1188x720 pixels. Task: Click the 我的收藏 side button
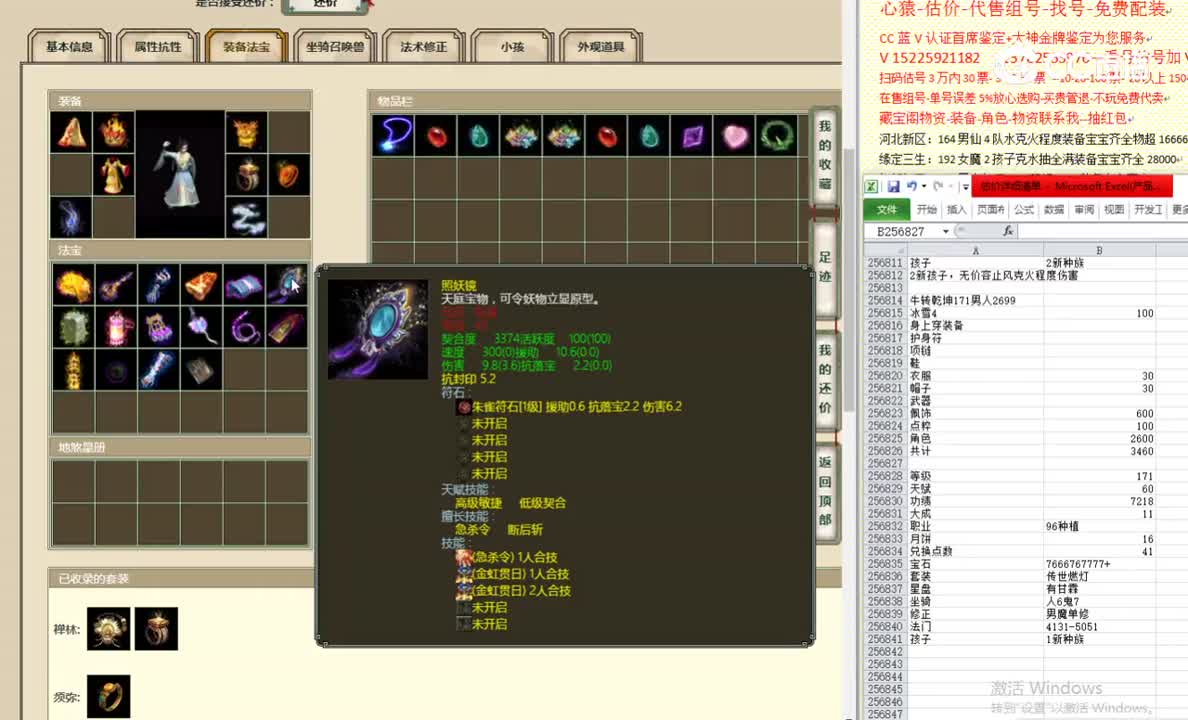point(825,155)
